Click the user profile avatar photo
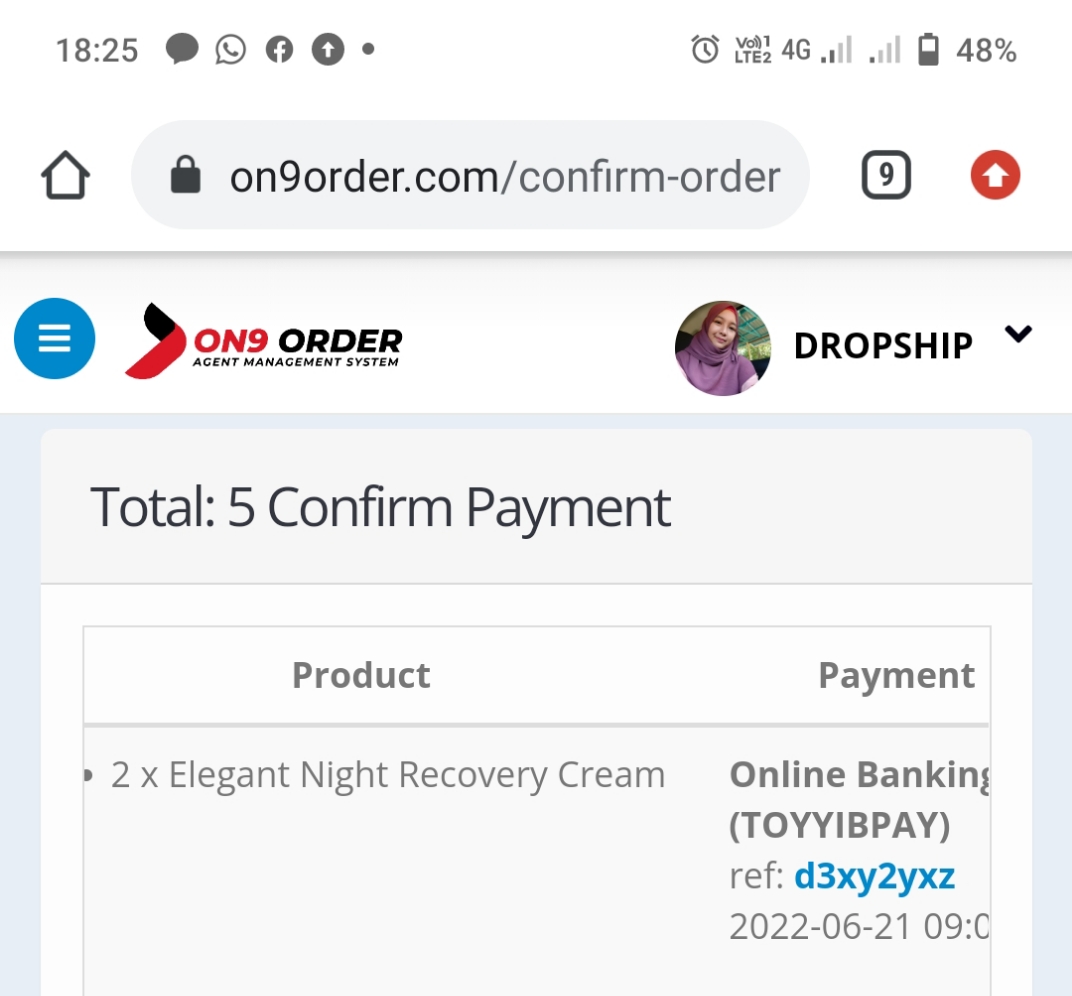Screen dimensions: 1072x996 (x=723, y=348)
